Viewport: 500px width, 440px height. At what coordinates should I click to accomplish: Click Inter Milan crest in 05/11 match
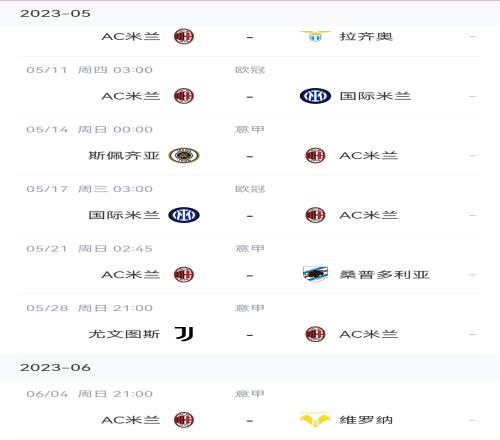[315, 96]
